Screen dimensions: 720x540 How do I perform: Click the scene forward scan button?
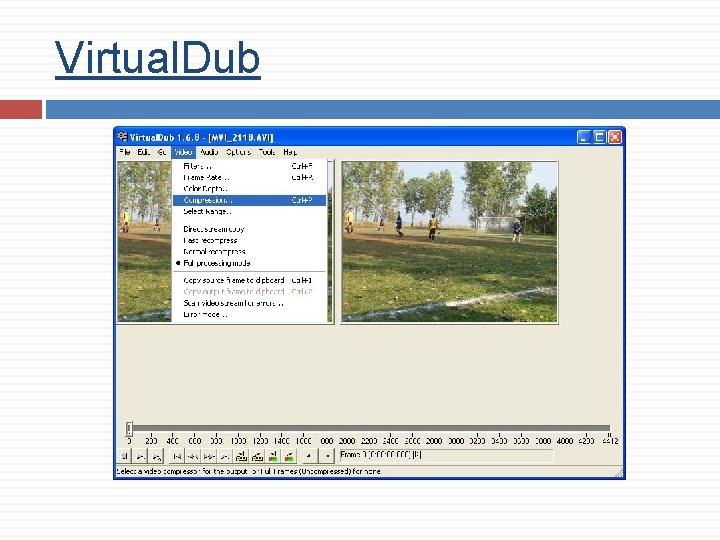point(289,456)
